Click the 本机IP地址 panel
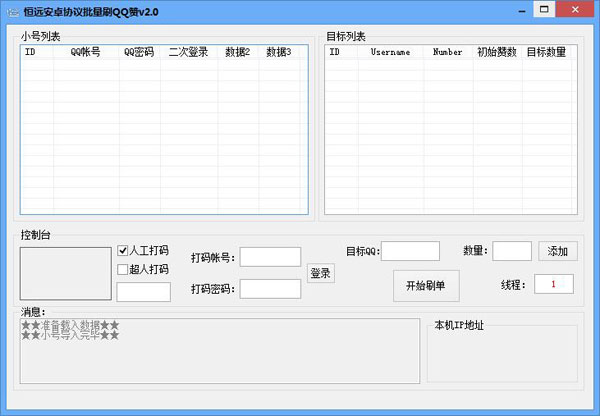 pos(502,353)
